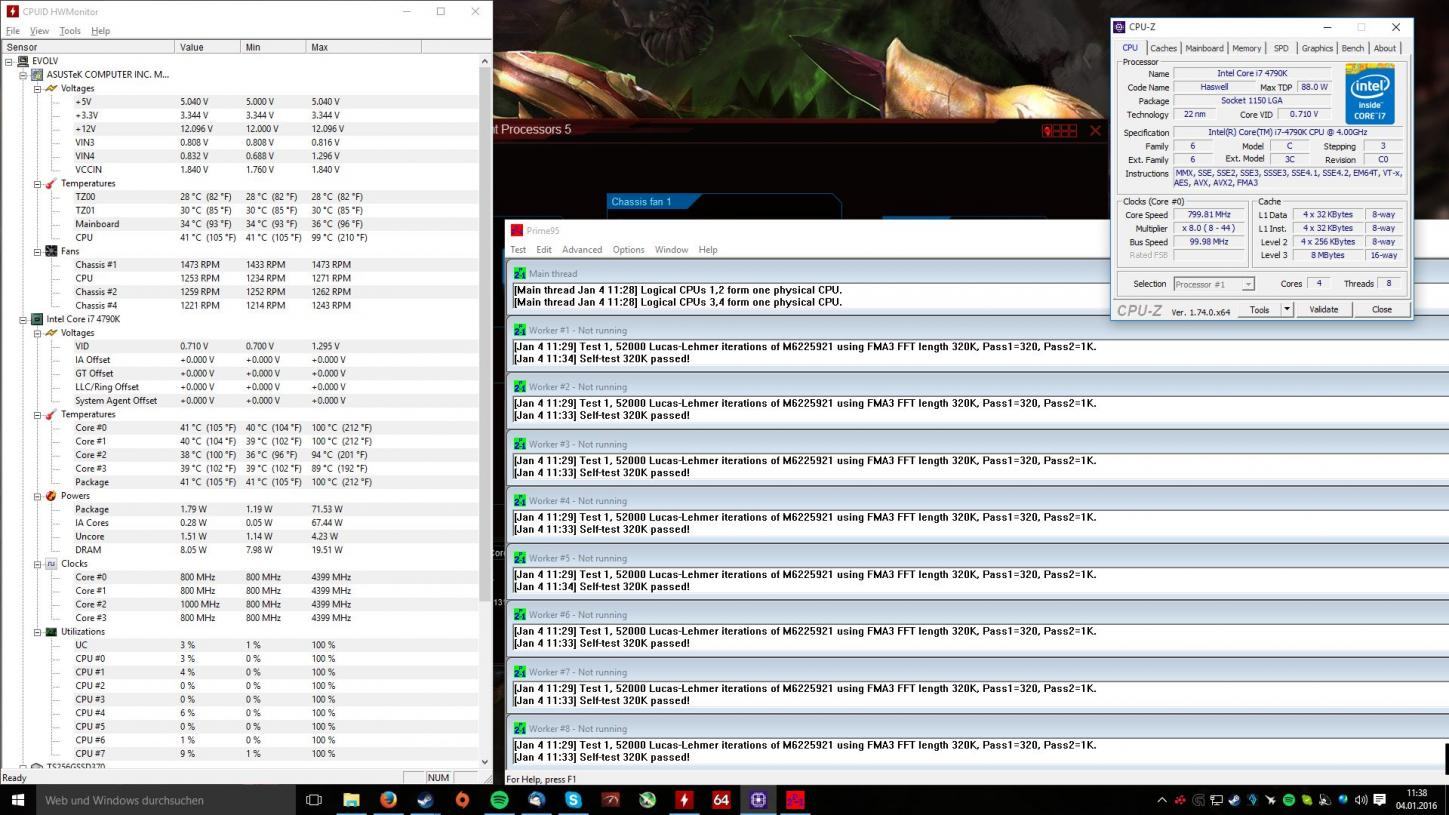The height and width of the screenshot is (815, 1449).
Task: Switch to Memory tab in CPU-Z
Action: (x=1246, y=48)
